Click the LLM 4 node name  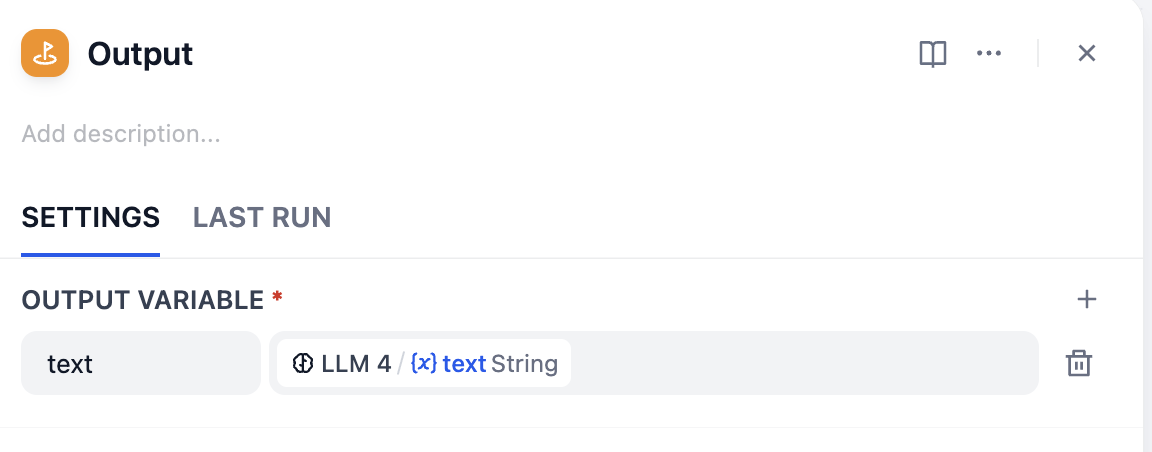tap(356, 363)
